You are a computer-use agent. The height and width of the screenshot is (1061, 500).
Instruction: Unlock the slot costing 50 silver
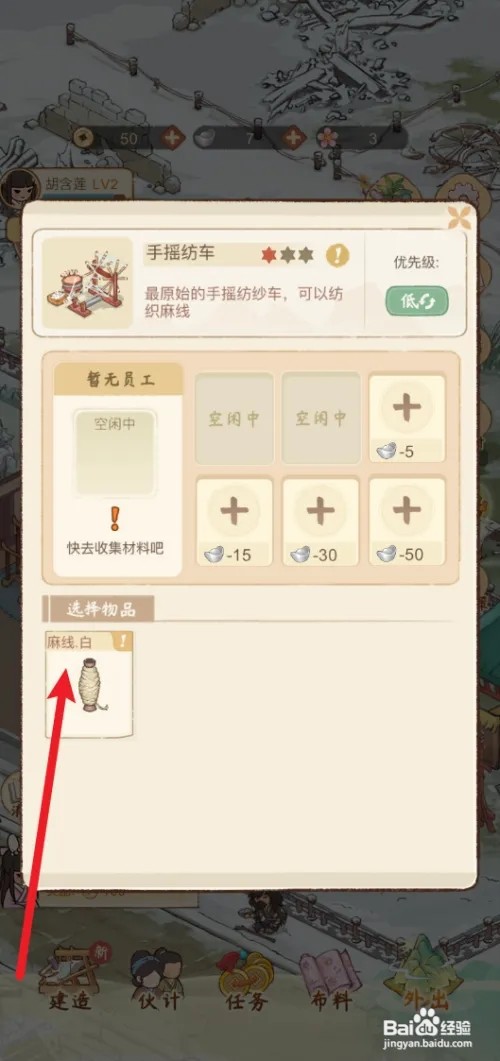407,521
